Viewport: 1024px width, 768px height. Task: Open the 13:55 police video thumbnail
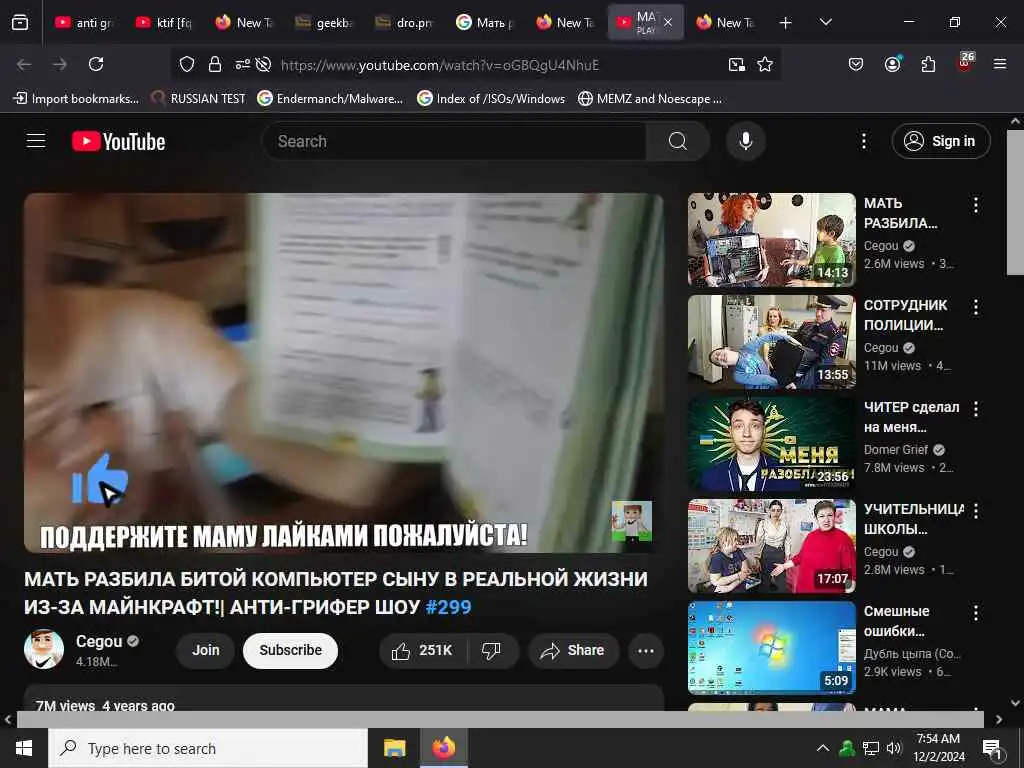tap(771, 342)
